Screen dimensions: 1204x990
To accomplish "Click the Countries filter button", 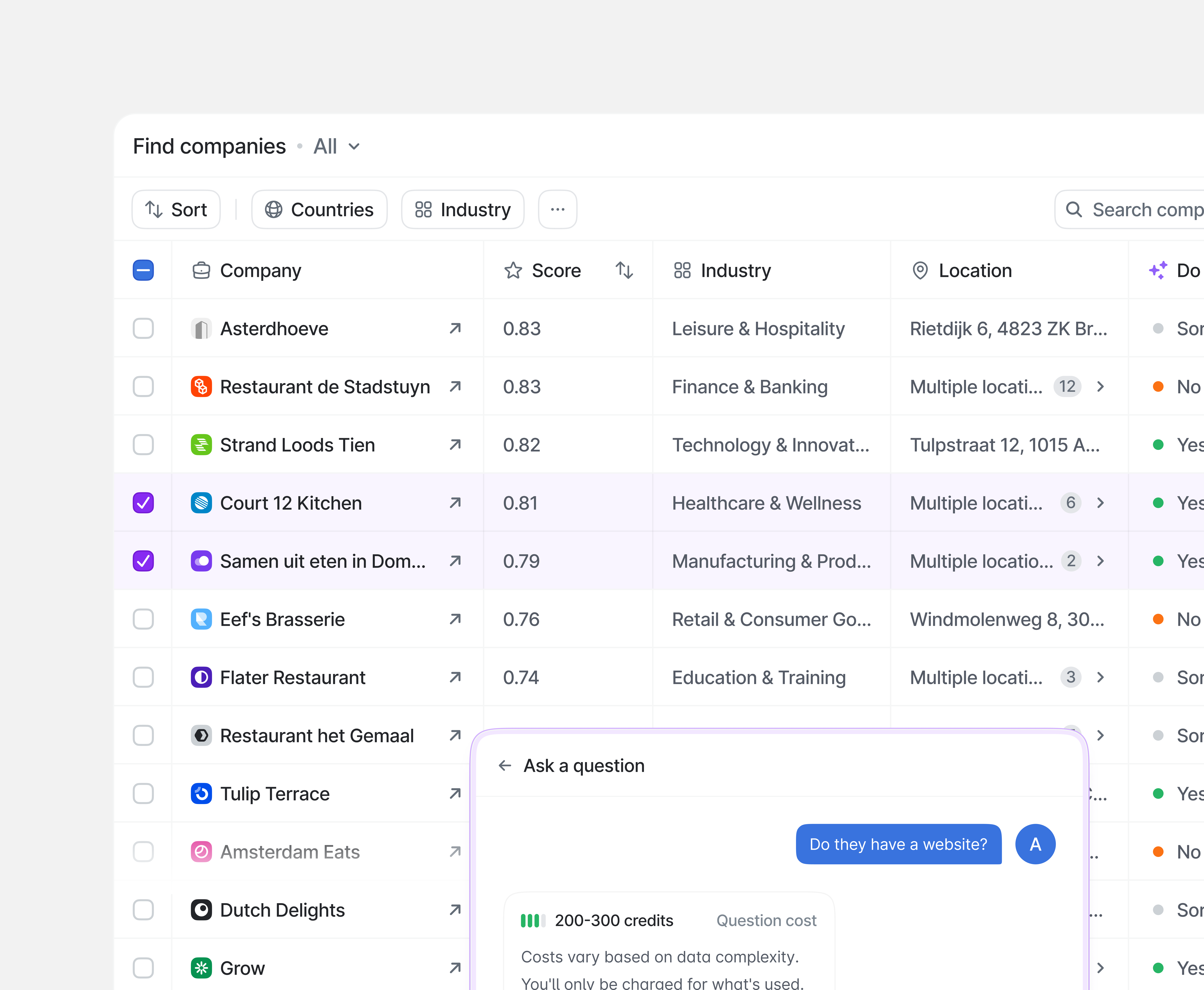I will tap(319, 209).
